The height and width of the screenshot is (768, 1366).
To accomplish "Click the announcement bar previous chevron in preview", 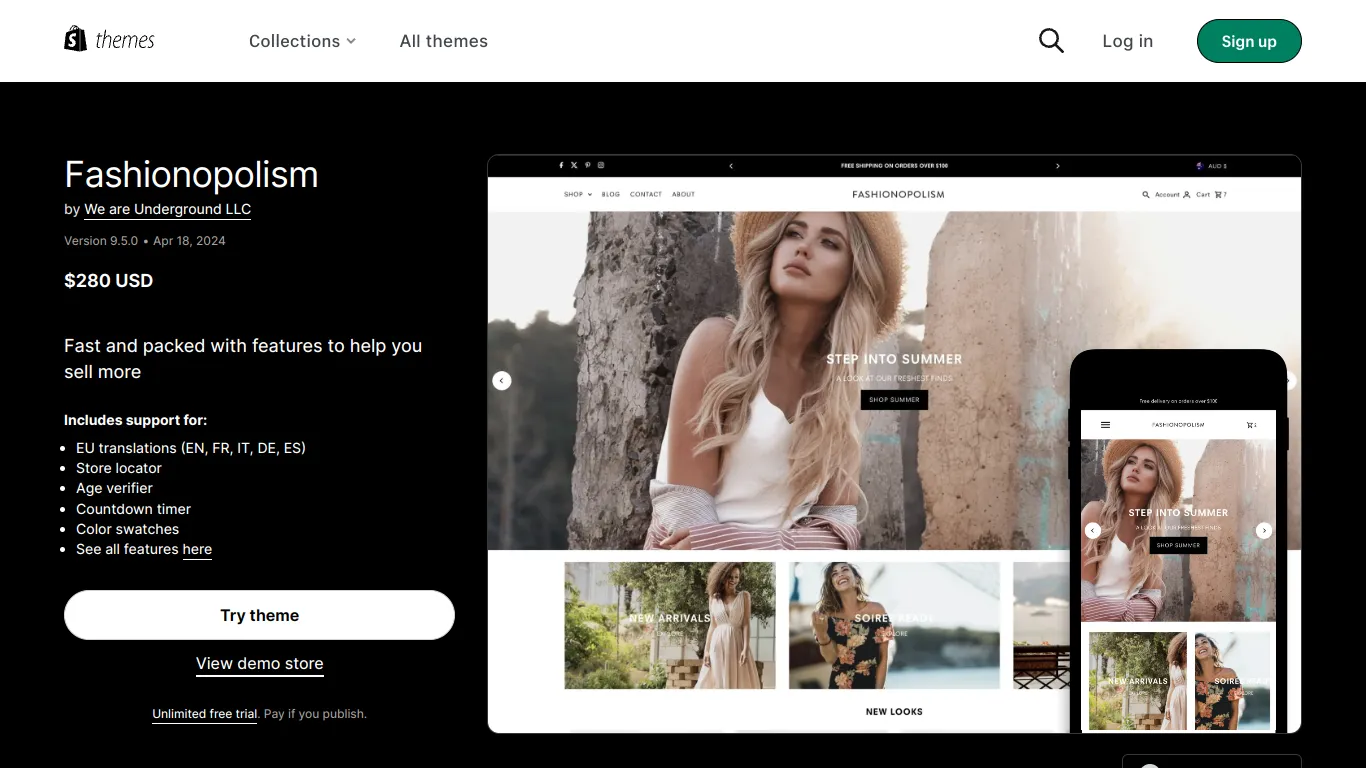I will click(731, 166).
